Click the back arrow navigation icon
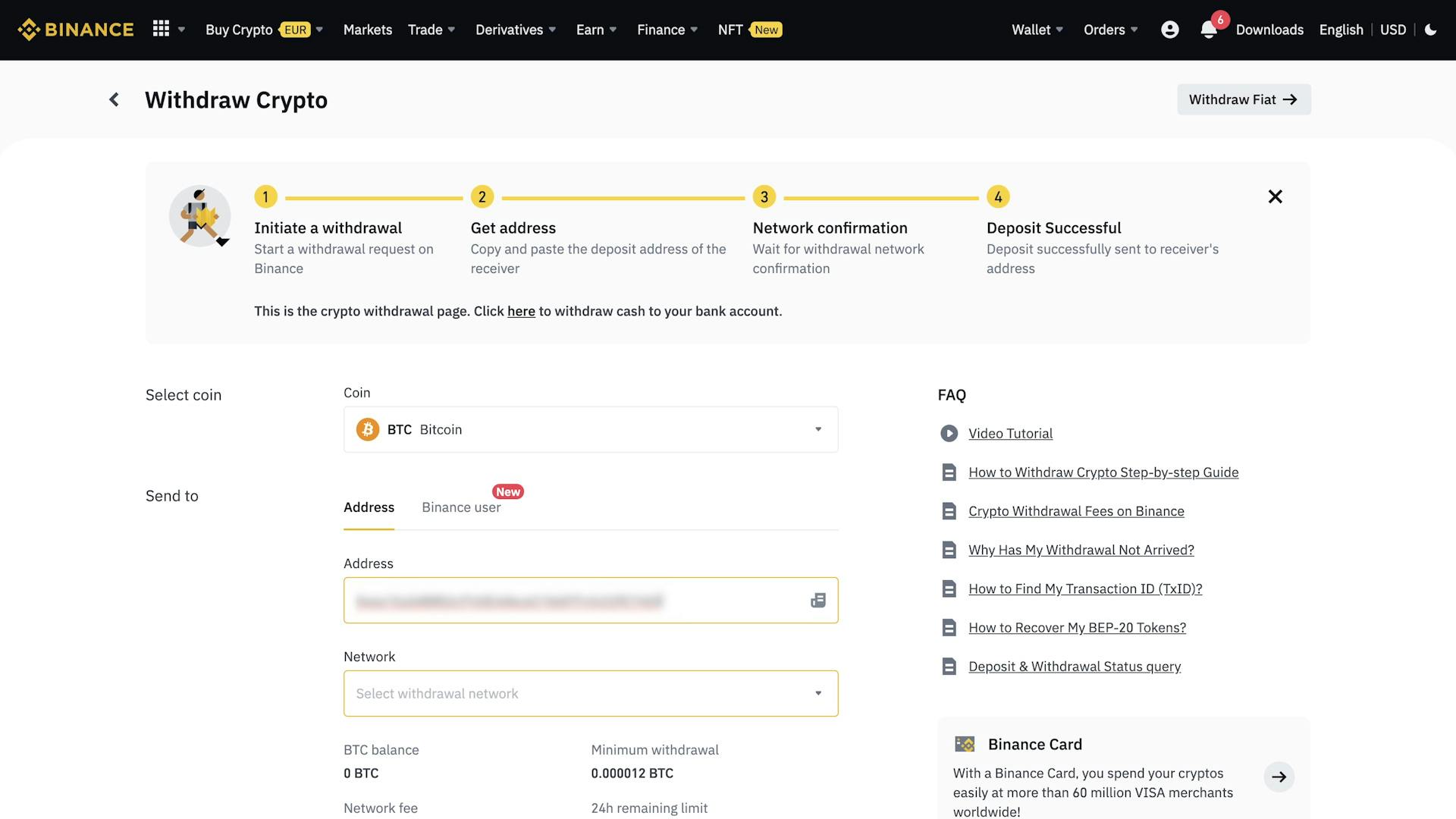Viewport: 1456px width, 819px height. point(112,99)
